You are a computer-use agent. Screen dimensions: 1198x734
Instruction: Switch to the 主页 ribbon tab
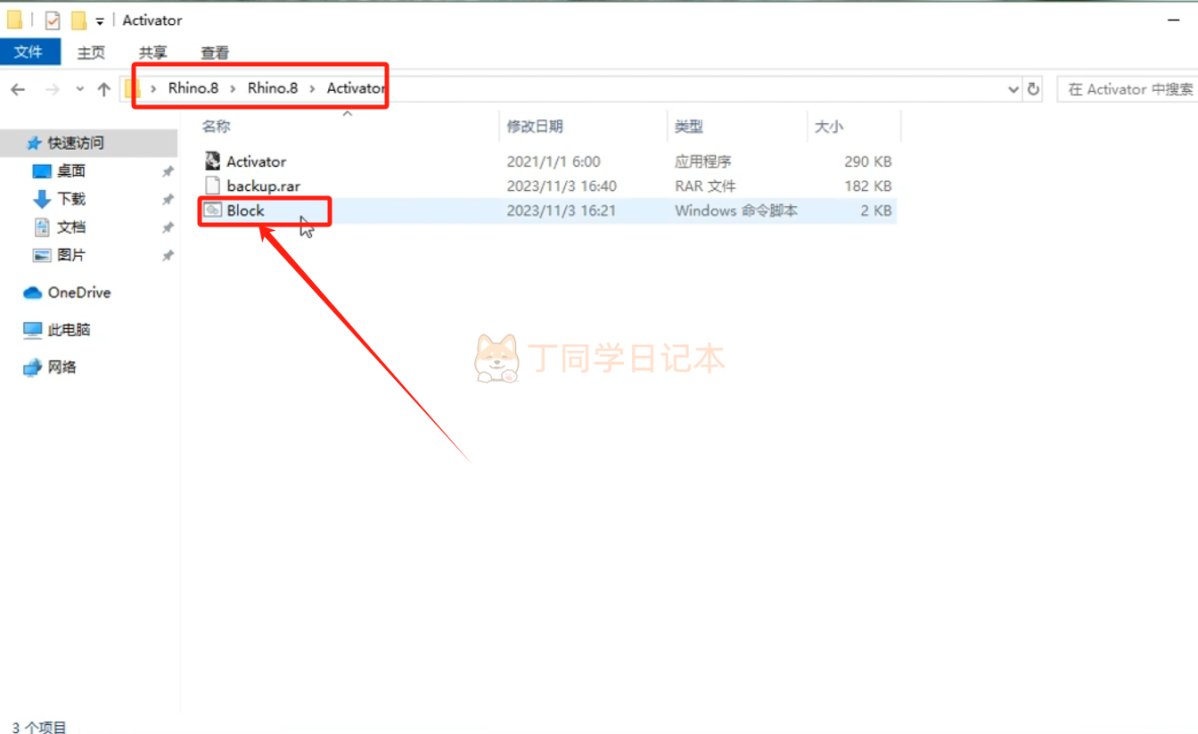[91, 53]
